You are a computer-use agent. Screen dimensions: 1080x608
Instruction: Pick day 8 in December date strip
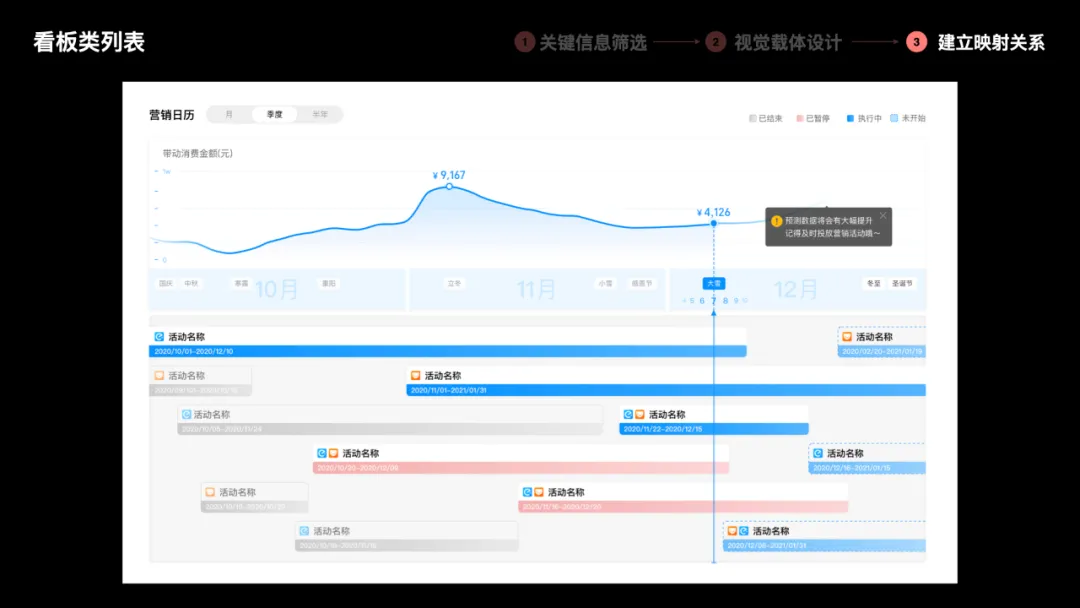pyautogui.click(x=725, y=301)
